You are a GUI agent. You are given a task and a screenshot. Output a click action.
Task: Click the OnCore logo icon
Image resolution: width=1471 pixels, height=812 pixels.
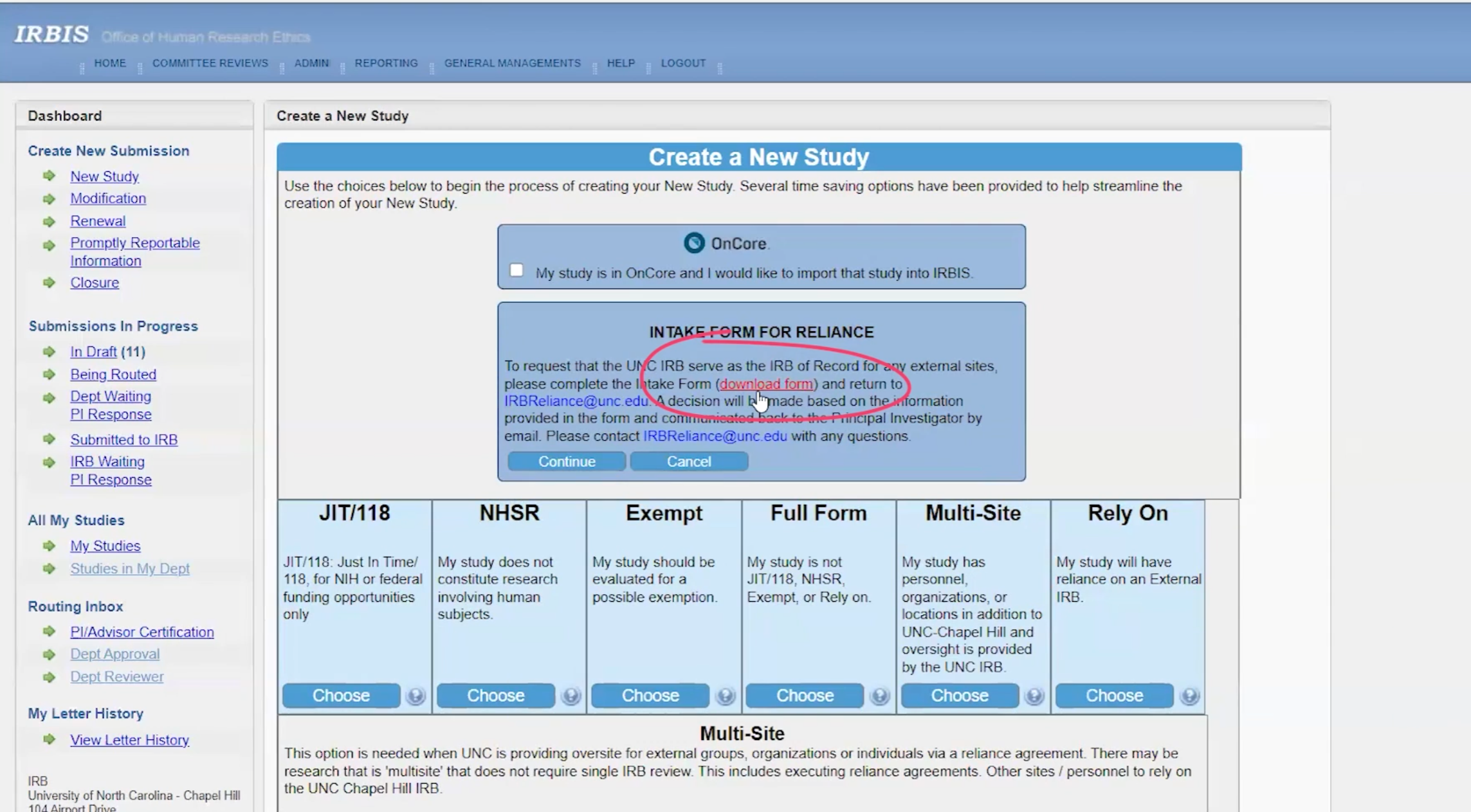tap(694, 243)
